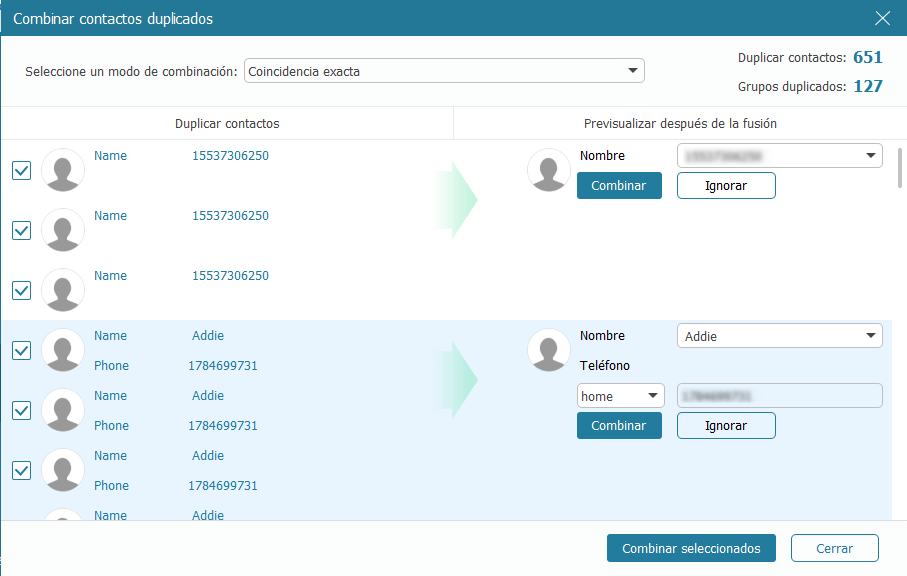The width and height of the screenshot is (907, 576).
Task: Uncheck the first 15537306250 duplicate contact
Action: tap(21, 170)
